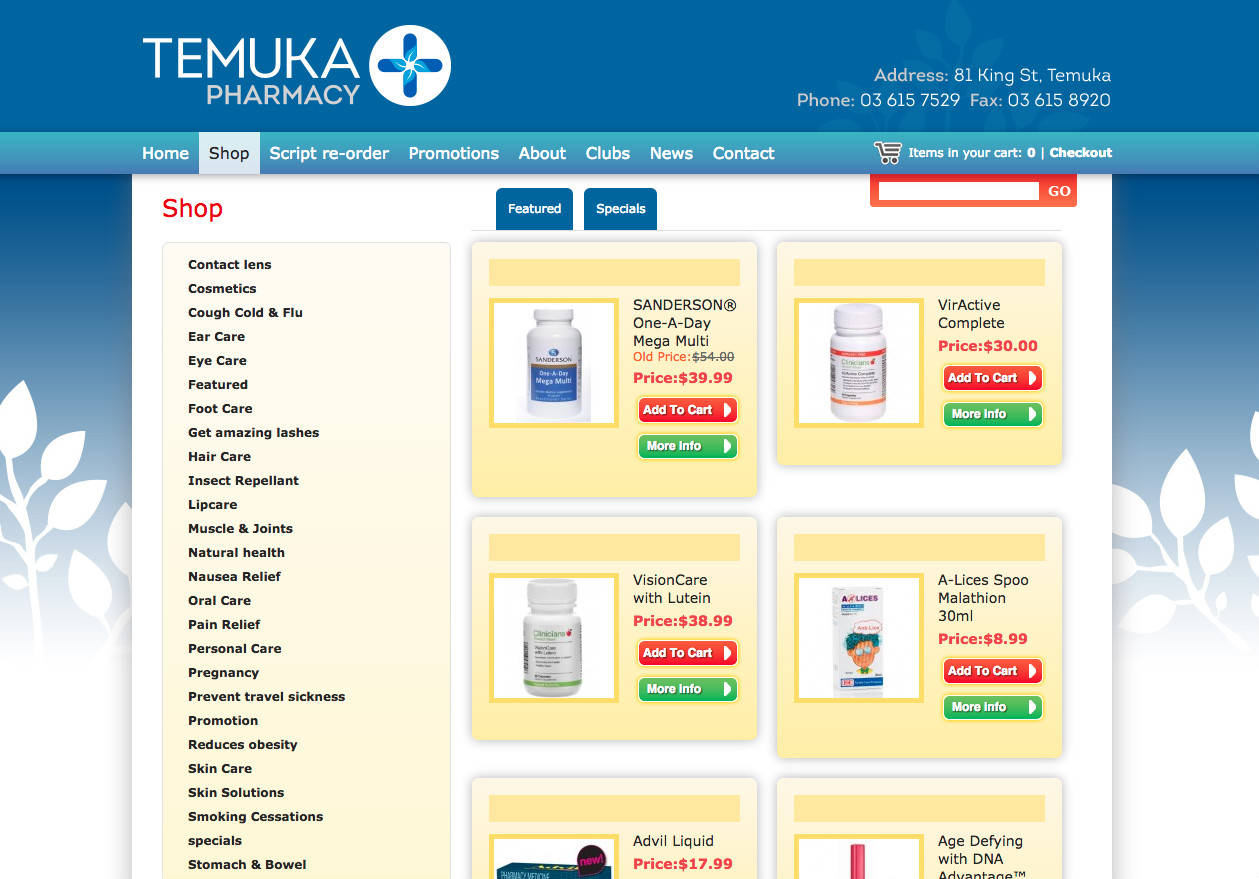Open the Nausea Relief category
Screen dimensions: 1259x879
coord(234,577)
